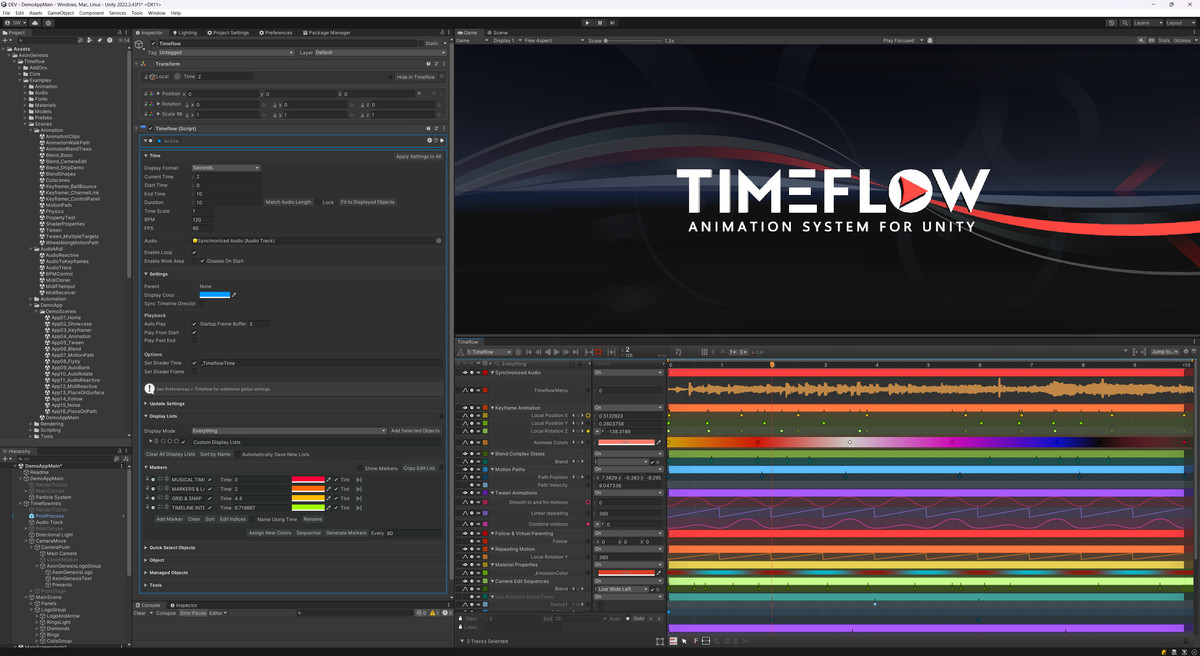Image resolution: width=1200 pixels, height=656 pixels.
Task: Click the record button in the Timeflow toolbar
Action: (518, 352)
